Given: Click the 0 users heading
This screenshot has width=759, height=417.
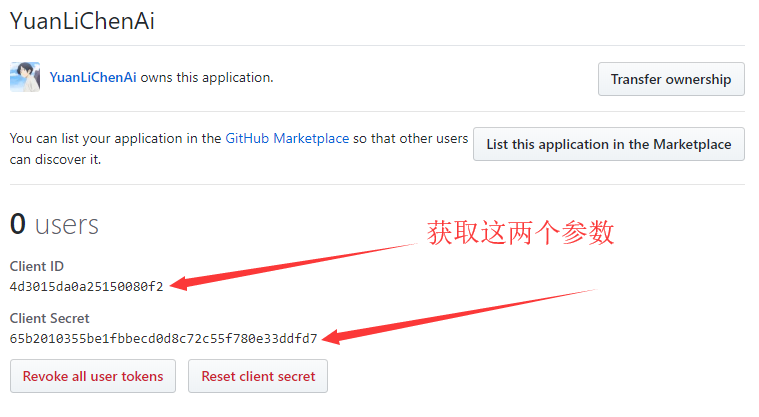Looking at the screenshot, I should (x=54, y=224).
